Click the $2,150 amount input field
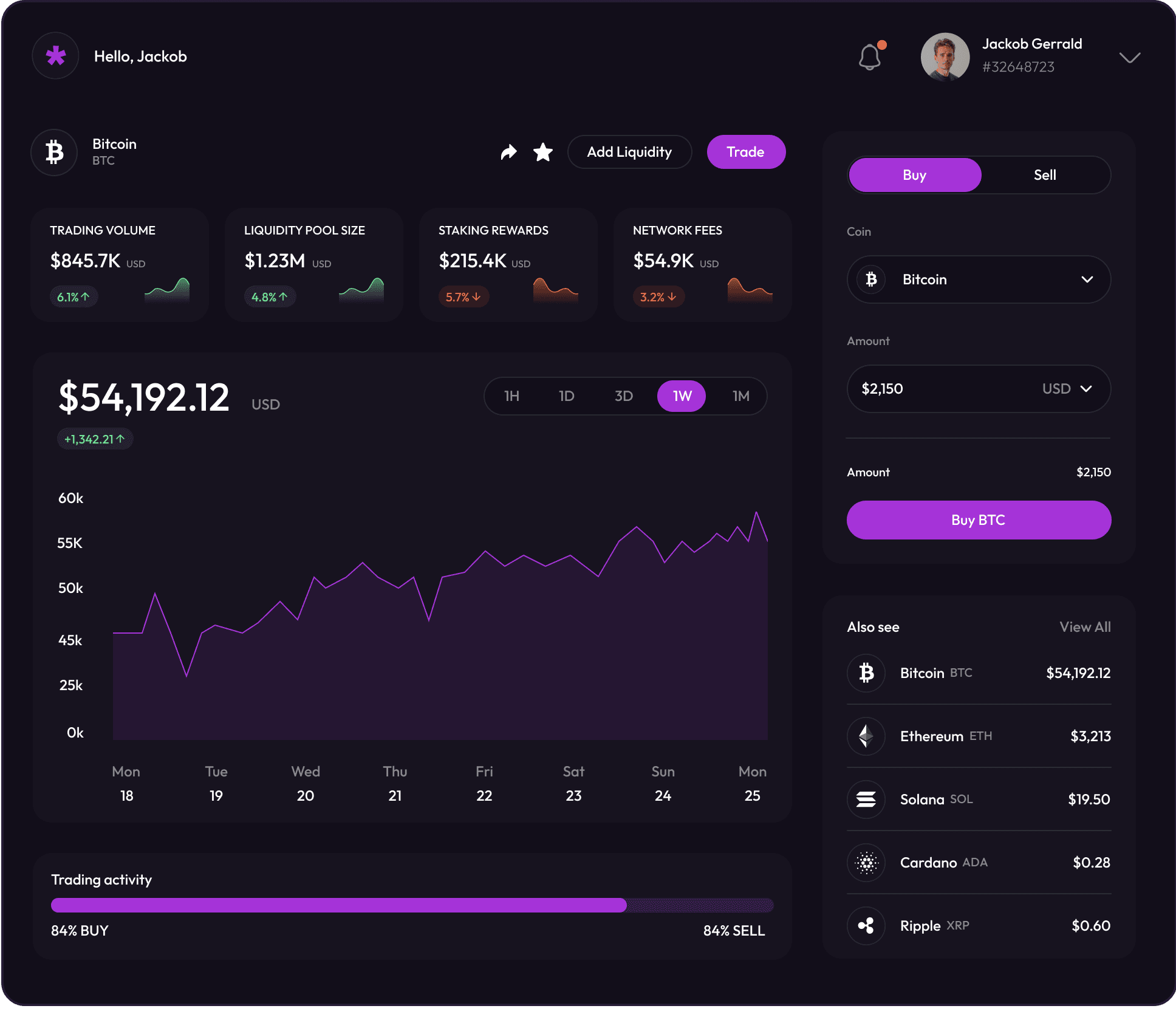 click(942, 389)
